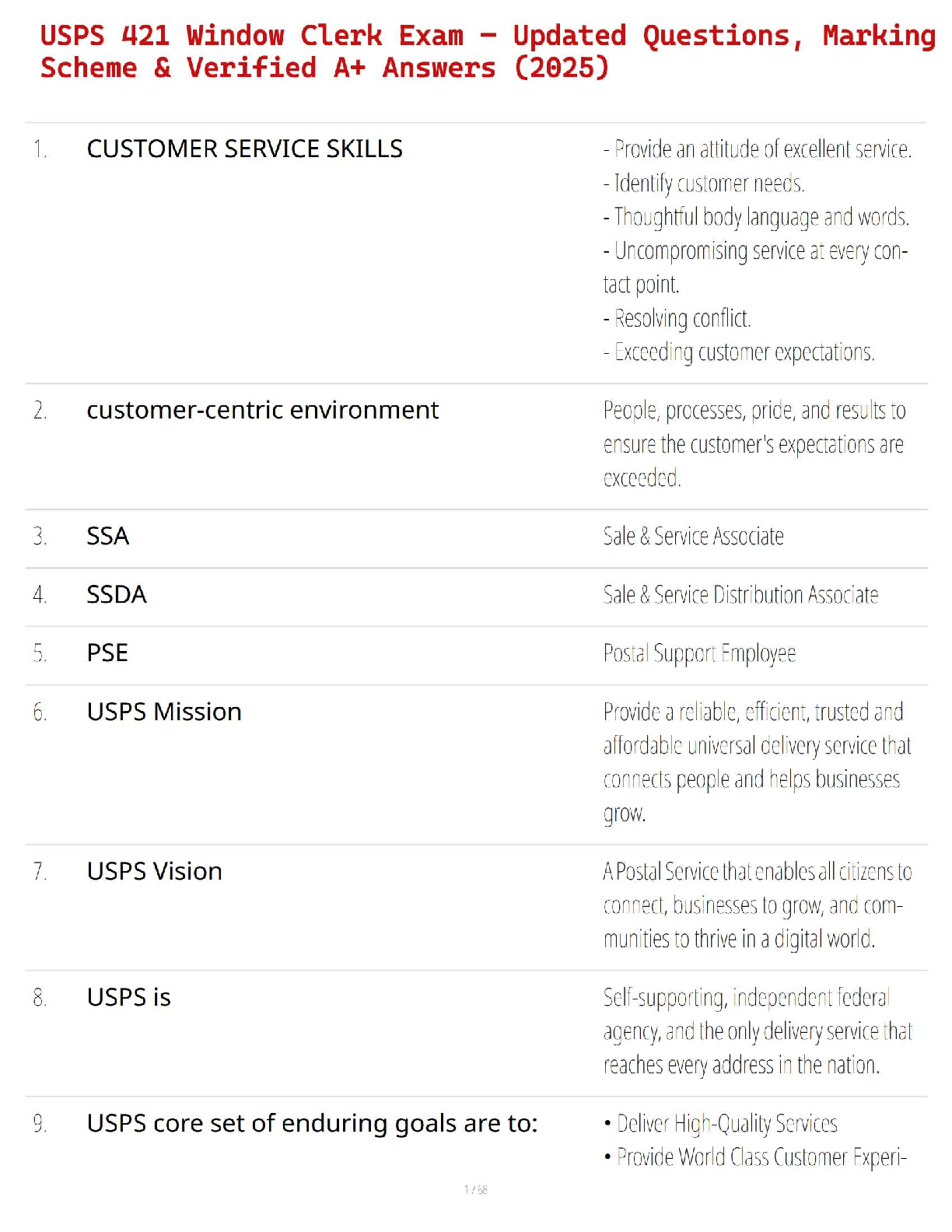Select the SSA term in row 3
The image size is (952, 1232).
tap(107, 536)
